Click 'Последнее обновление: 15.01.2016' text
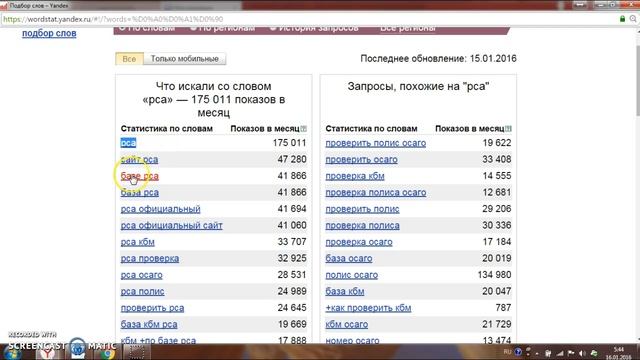 coord(438,58)
